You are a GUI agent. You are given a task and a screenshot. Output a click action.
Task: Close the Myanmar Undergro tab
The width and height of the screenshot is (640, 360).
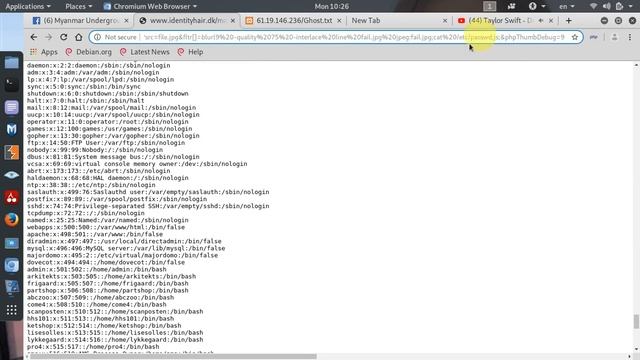126,20
